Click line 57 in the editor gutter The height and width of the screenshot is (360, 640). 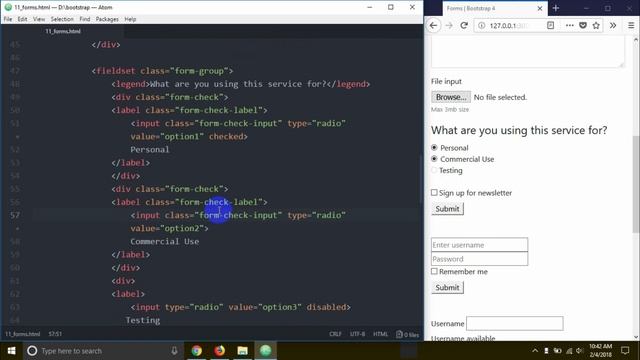click(15, 215)
